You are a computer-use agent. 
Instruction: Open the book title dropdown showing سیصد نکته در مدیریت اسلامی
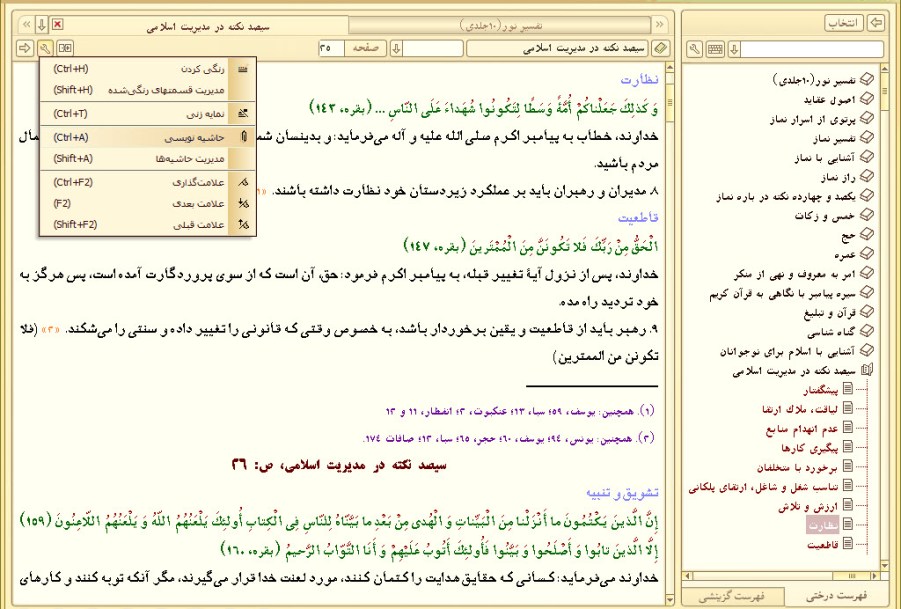(557, 48)
